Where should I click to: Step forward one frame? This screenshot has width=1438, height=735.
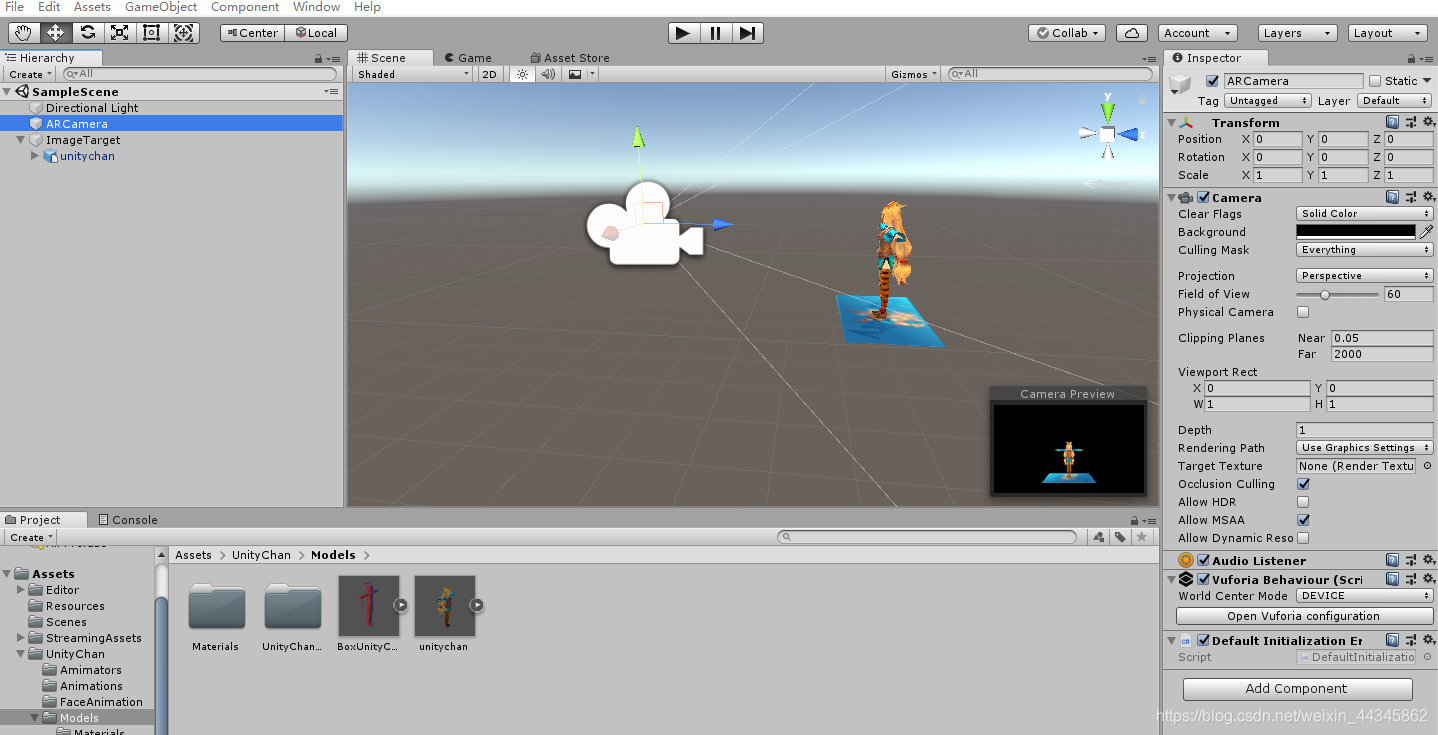[747, 33]
